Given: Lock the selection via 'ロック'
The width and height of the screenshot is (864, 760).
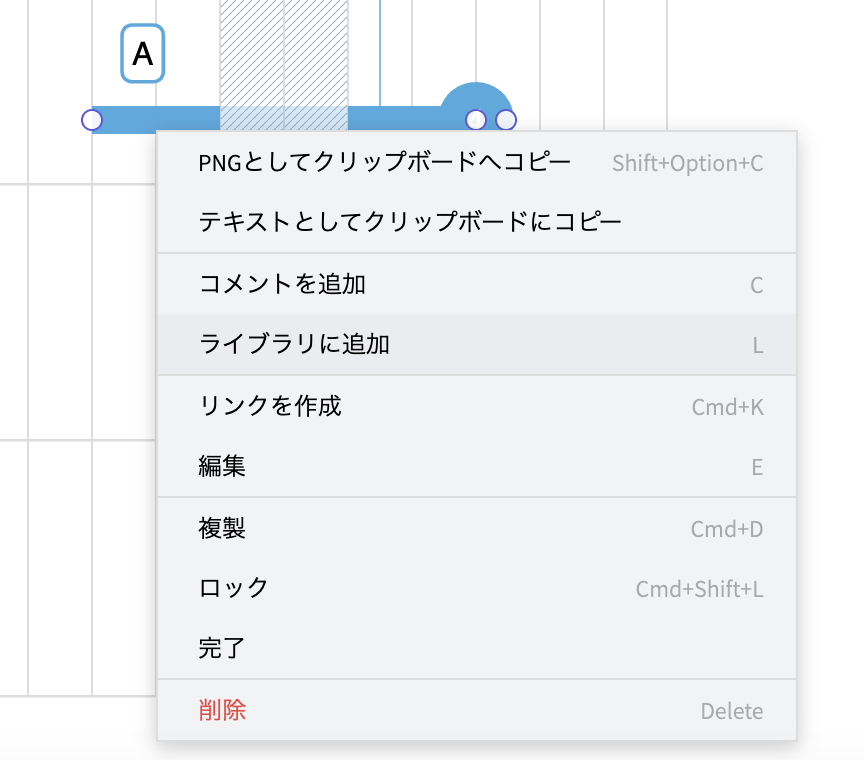Looking at the screenshot, I should pyautogui.click(x=234, y=588).
